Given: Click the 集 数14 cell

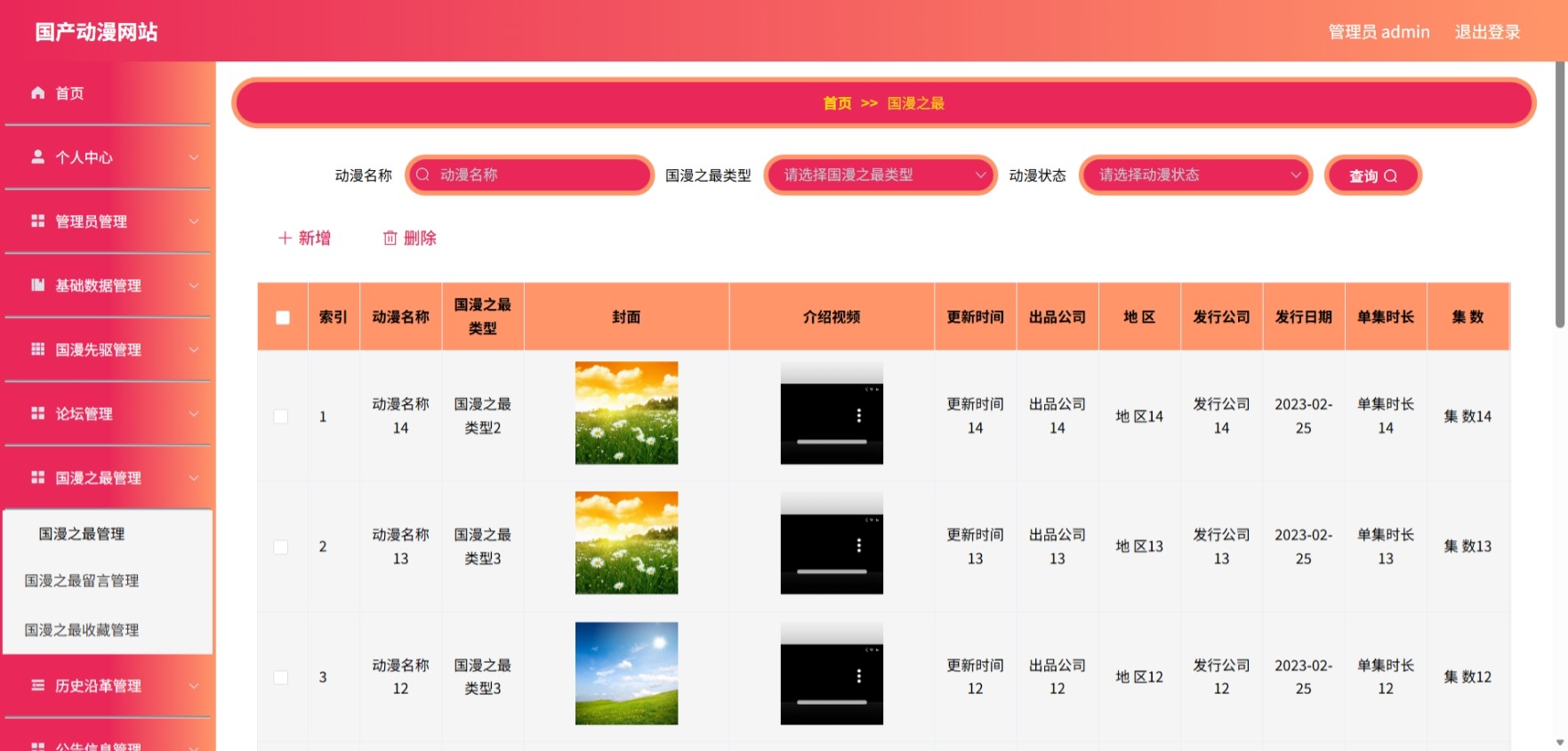Looking at the screenshot, I should pos(1467,416).
